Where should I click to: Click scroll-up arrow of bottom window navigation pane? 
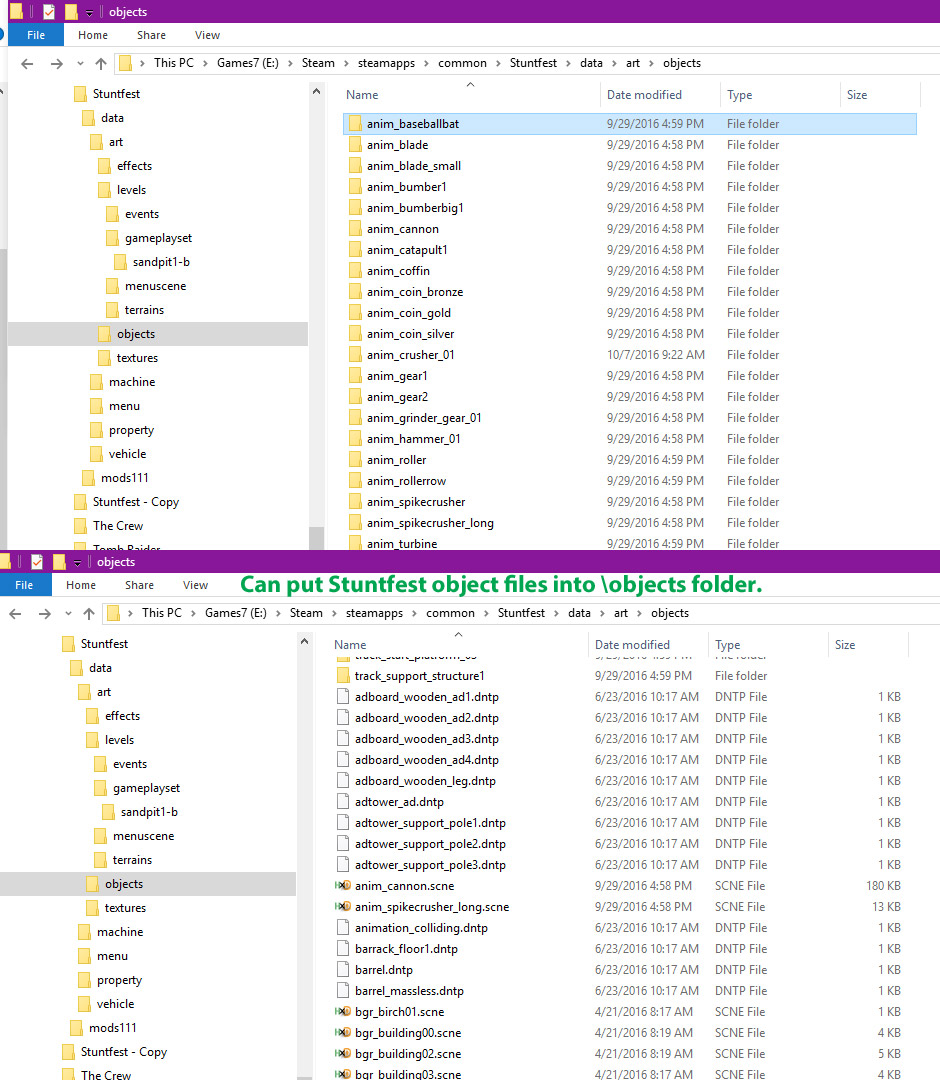click(304, 641)
